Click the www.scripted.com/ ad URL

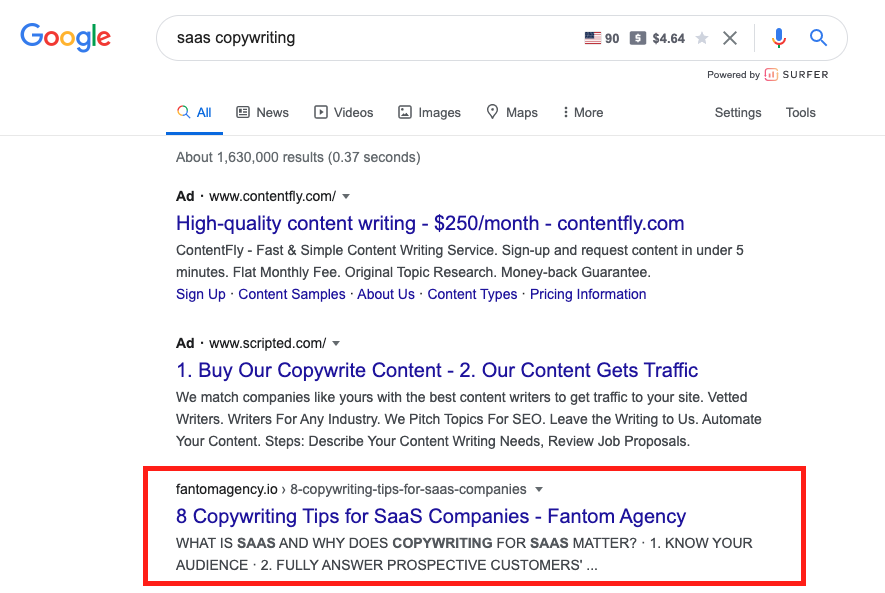[x=268, y=343]
